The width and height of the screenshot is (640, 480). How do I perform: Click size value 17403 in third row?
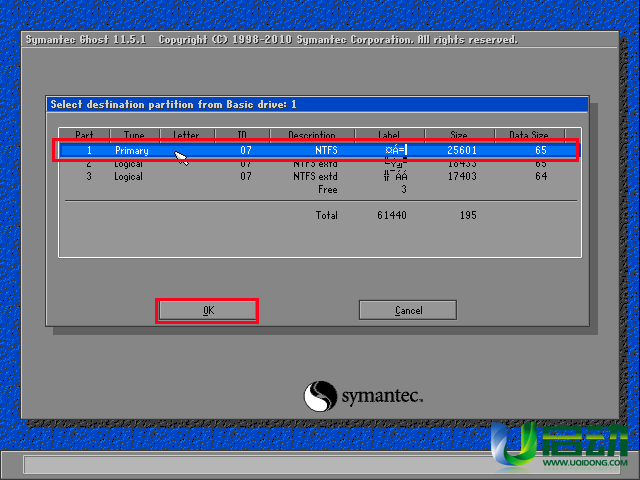462,176
